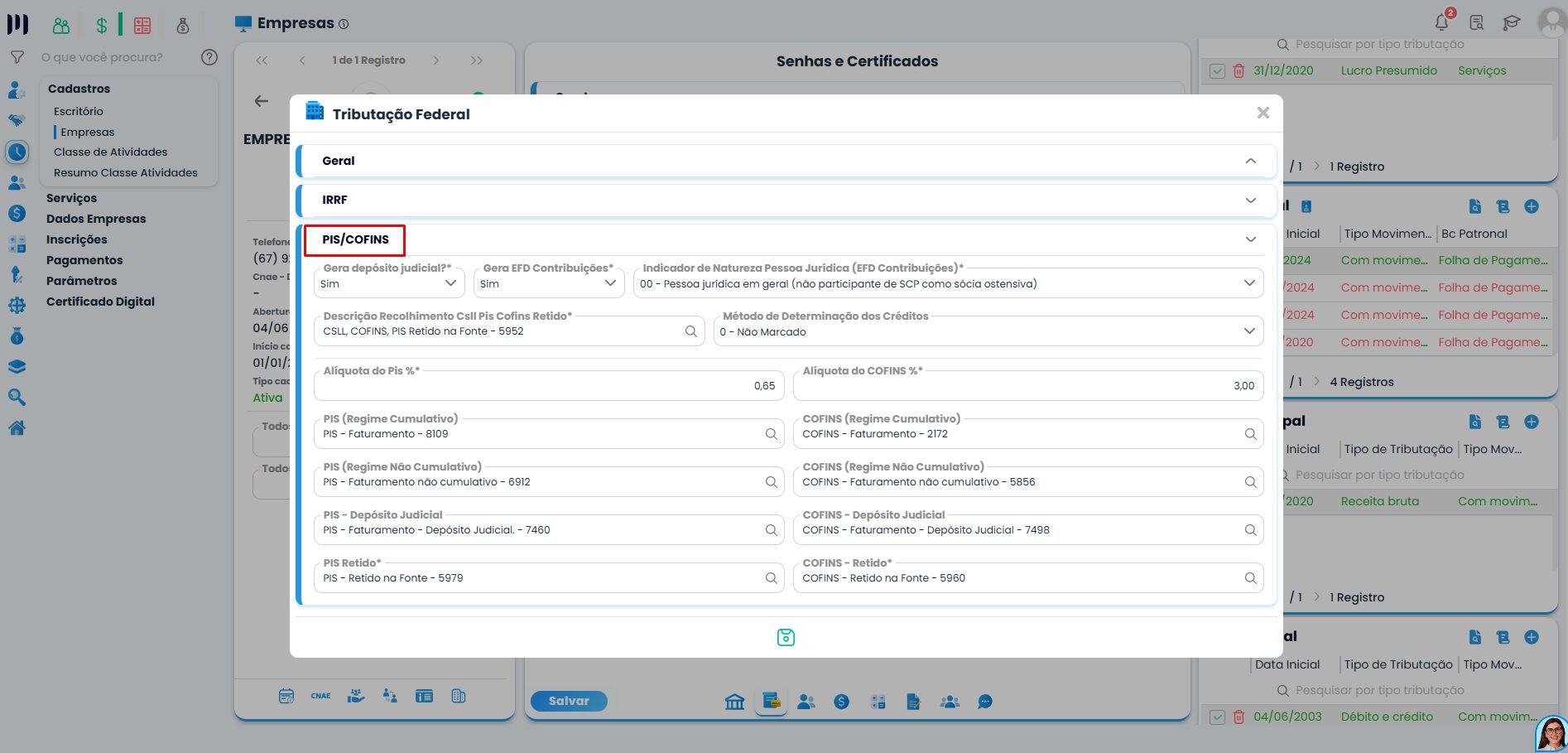Click the help question mark icon by search
Image resolution: width=1568 pixels, height=753 pixels.
click(209, 57)
